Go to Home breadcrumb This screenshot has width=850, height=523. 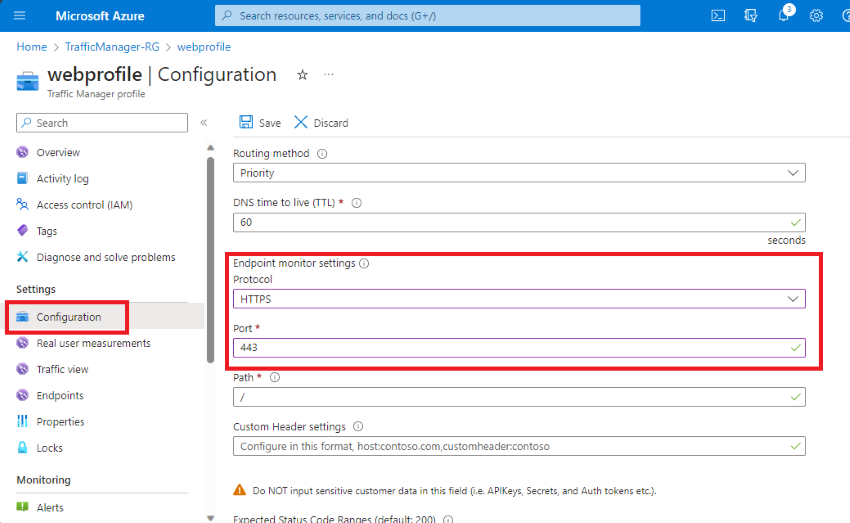pos(31,47)
